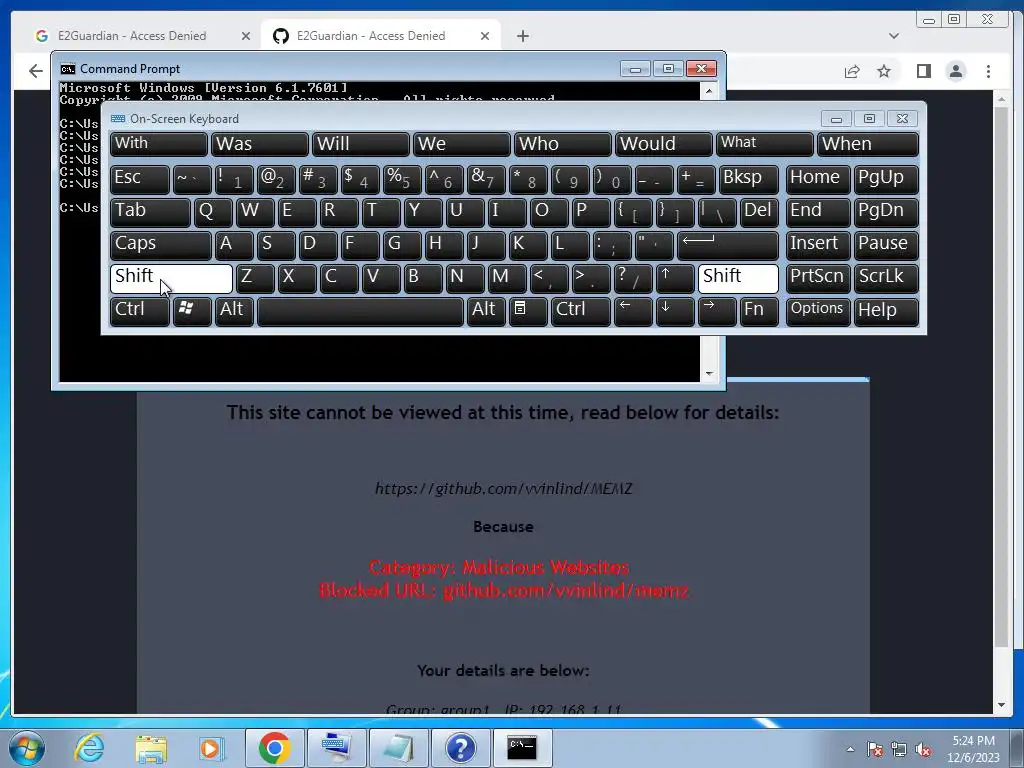
Task: Switch to On-Screen Keyboard taskbar button
Action: [336, 748]
